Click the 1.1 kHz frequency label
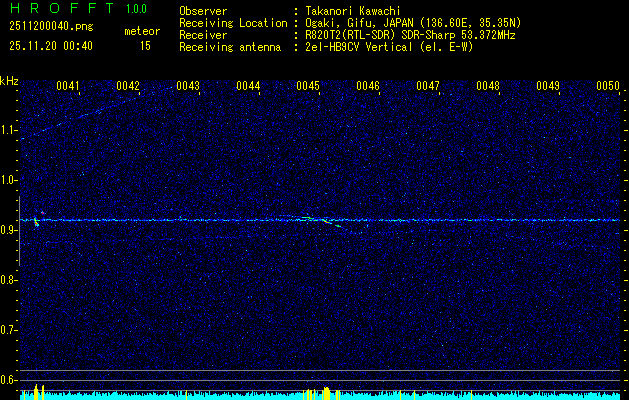 click(9, 130)
